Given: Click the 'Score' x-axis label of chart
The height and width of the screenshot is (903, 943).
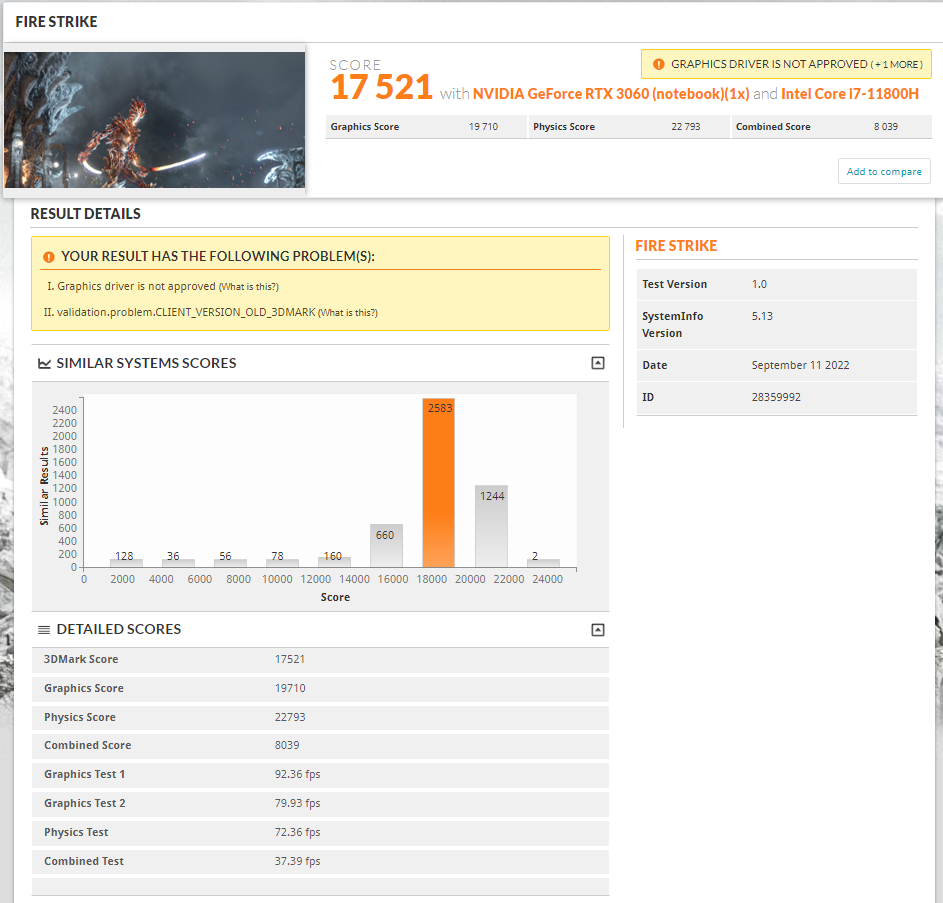Looking at the screenshot, I should click(x=335, y=597).
